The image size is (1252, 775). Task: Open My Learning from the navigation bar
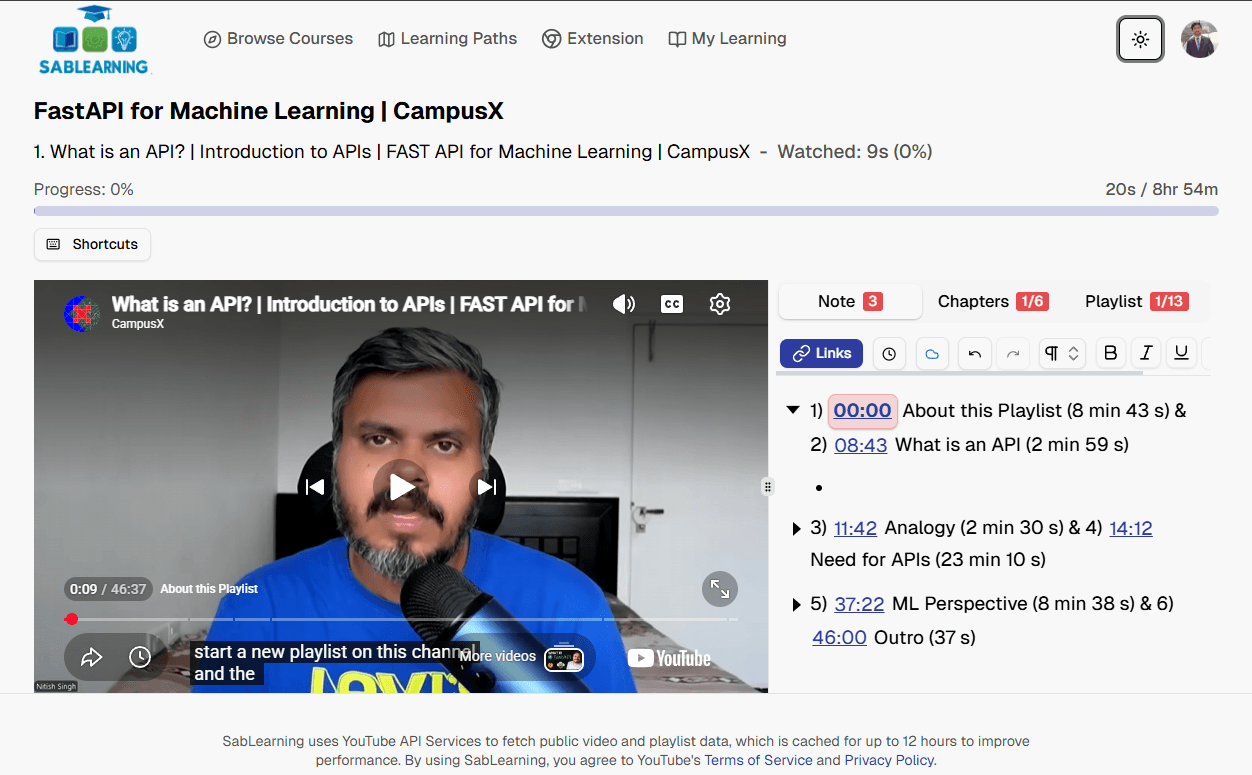coord(727,38)
